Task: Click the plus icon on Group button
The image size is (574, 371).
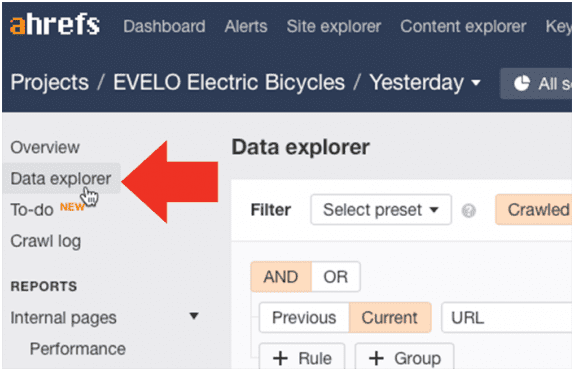Action: pyautogui.click(x=376, y=358)
